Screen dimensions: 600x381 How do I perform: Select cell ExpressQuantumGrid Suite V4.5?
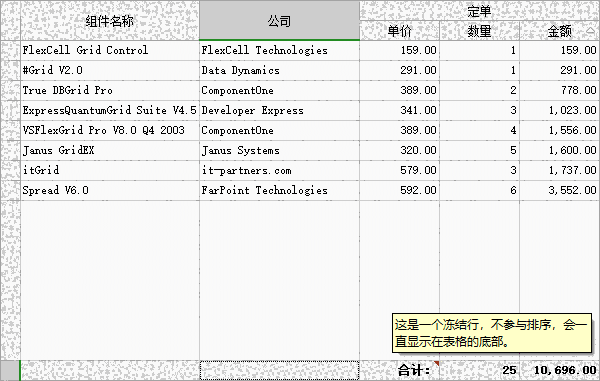[x=110, y=111]
